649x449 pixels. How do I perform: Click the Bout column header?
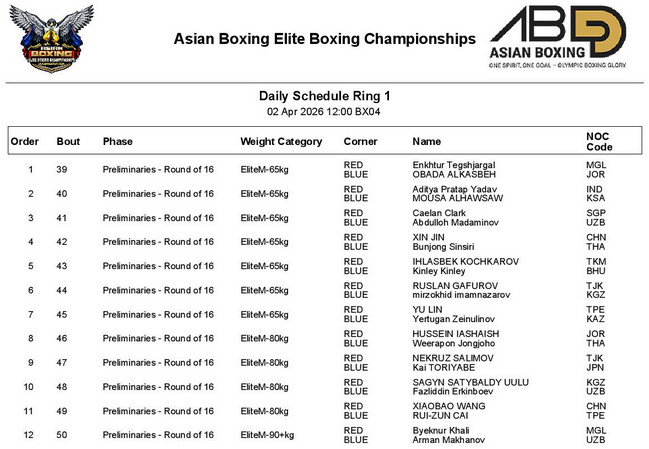pyautogui.click(x=68, y=142)
